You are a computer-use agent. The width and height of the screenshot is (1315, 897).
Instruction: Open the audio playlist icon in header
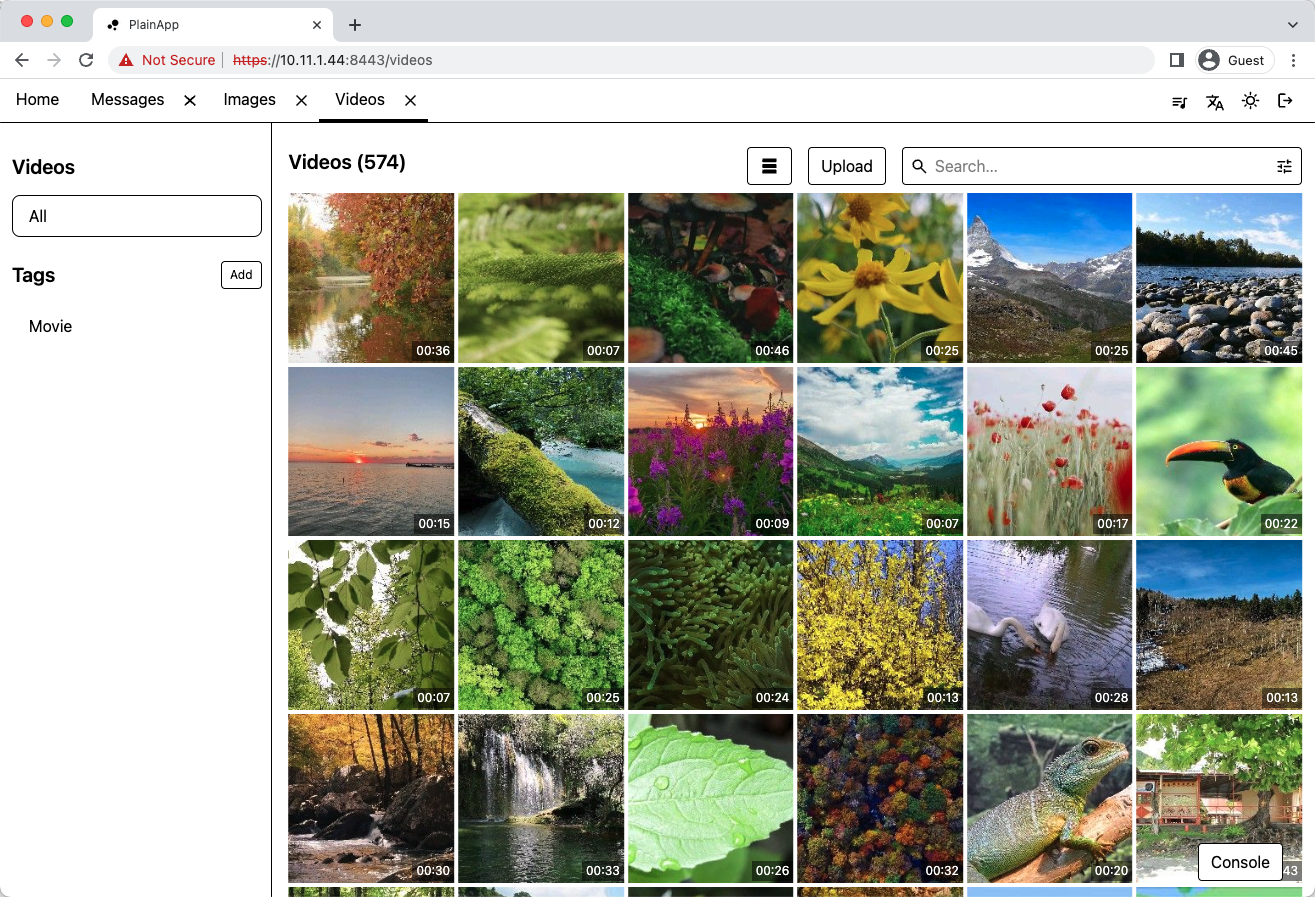1180,101
